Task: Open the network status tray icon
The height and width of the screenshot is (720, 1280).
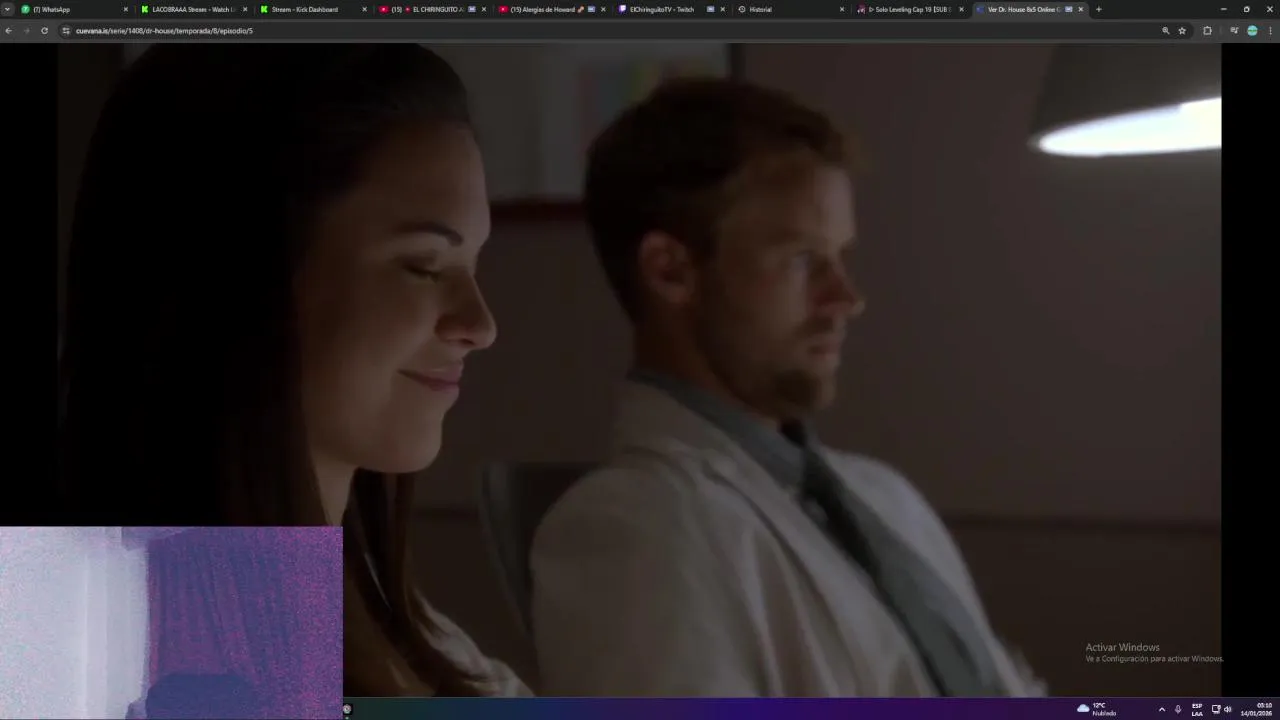Action: coord(1216,709)
